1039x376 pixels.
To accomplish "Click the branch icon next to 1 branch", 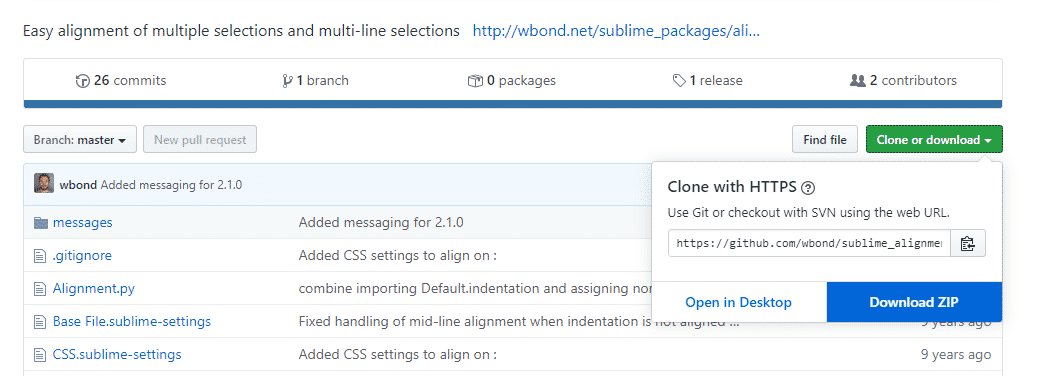I will 288,81.
